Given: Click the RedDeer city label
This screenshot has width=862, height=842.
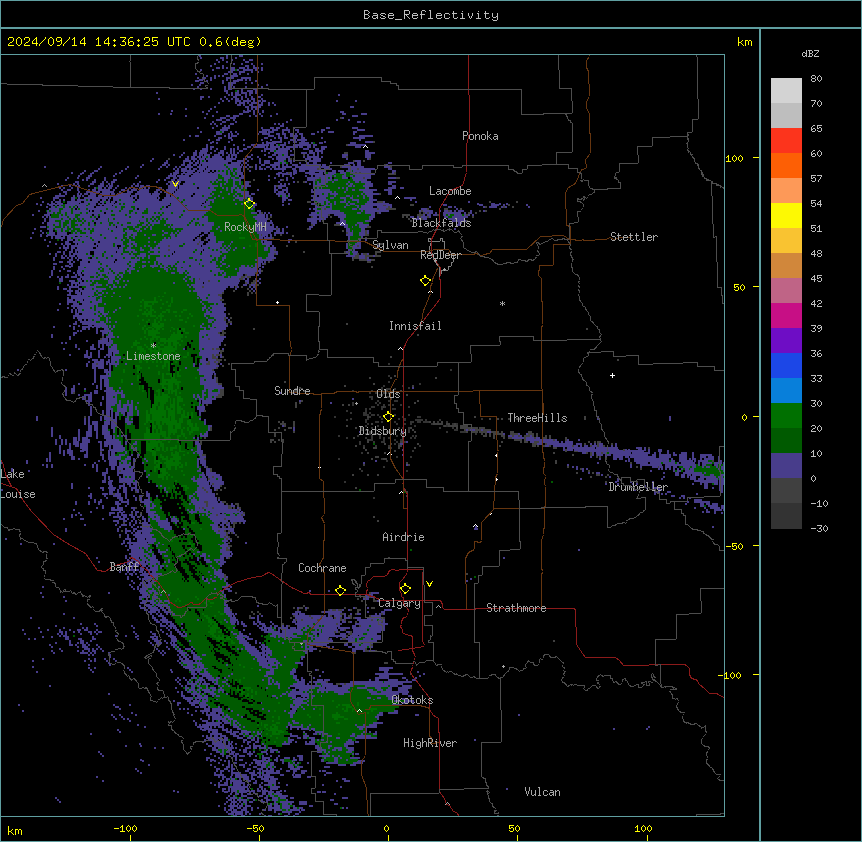Looking at the screenshot, I should [x=440, y=255].
